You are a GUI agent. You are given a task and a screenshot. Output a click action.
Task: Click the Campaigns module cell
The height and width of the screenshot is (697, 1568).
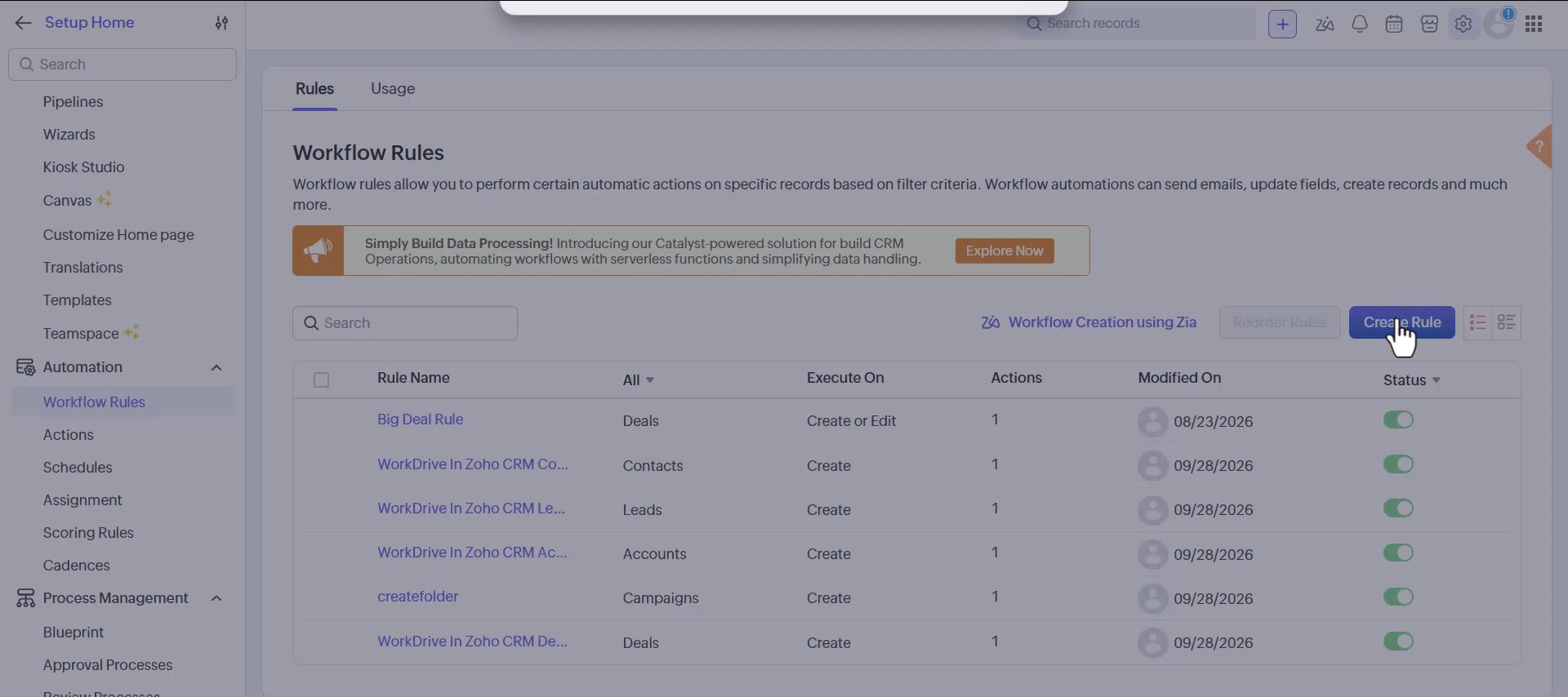point(661,598)
